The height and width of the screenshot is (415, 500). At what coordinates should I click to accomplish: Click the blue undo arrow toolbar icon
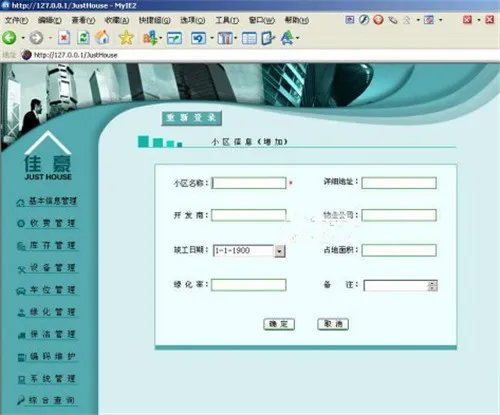pos(198,38)
